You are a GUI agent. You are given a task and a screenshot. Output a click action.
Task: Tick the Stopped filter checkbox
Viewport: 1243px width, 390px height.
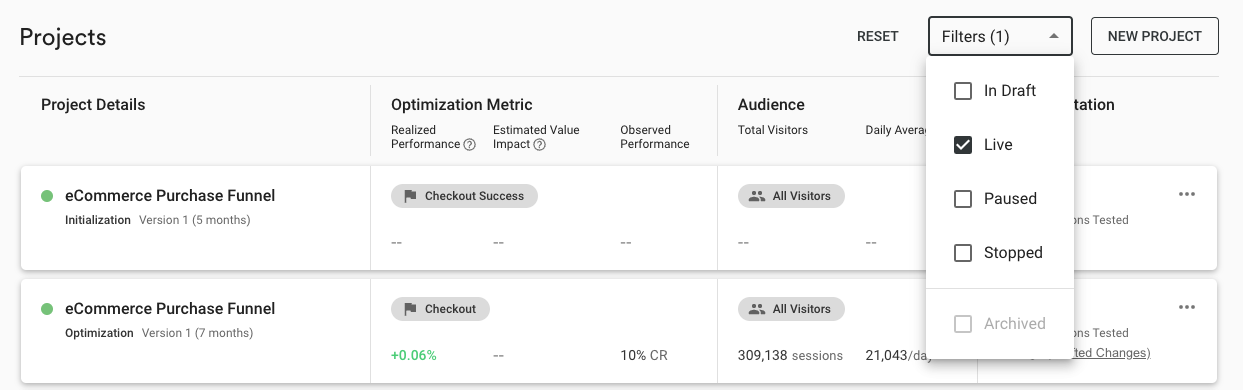[963, 253]
